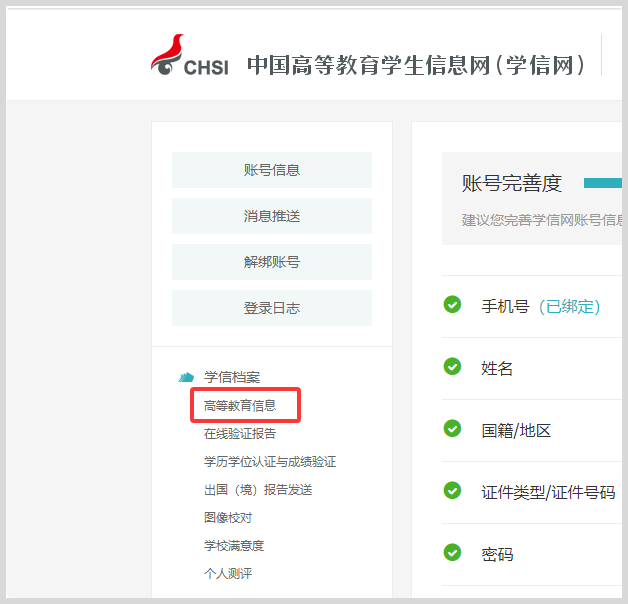Go to 解绑账号 page
This screenshot has width=628, height=604.
272,262
